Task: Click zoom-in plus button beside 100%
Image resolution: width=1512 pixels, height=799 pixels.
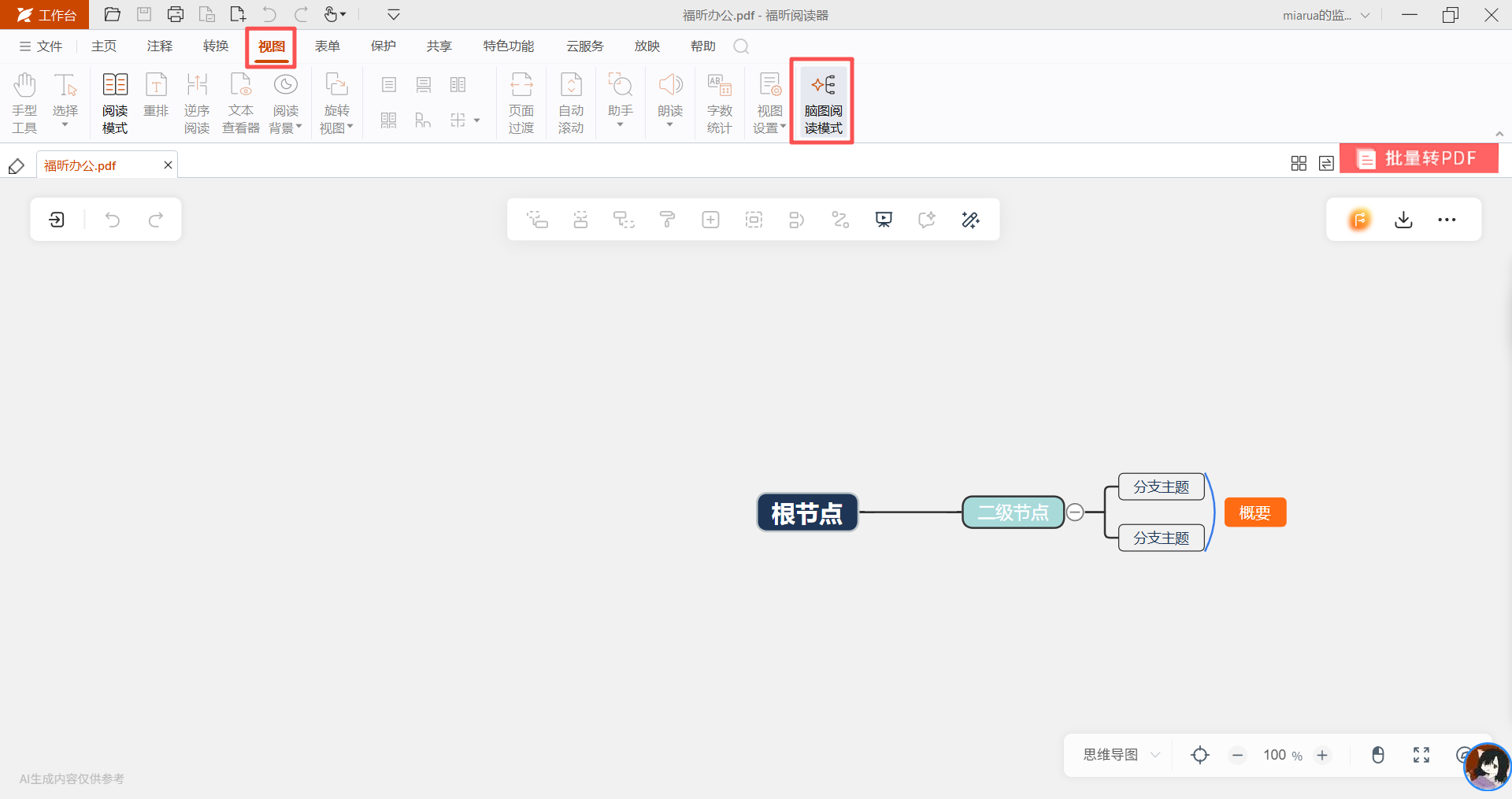Action: 1322,755
